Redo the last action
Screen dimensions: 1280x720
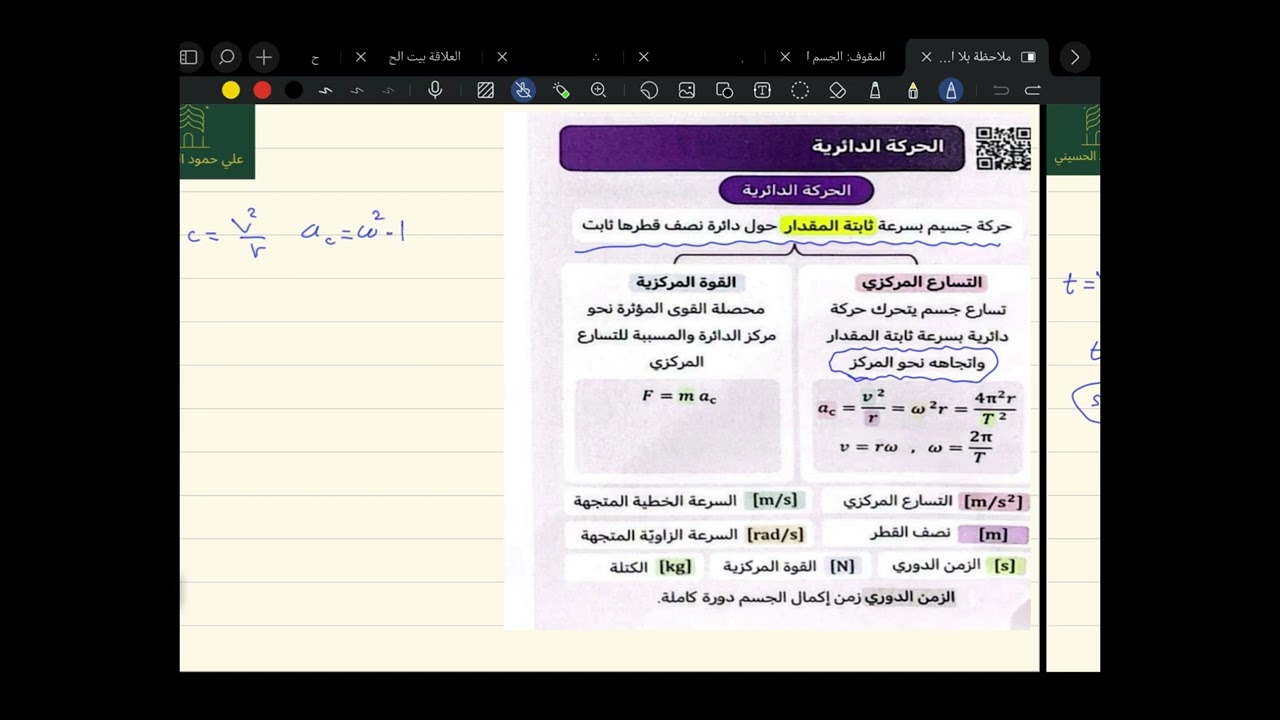click(x=1033, y=90)
